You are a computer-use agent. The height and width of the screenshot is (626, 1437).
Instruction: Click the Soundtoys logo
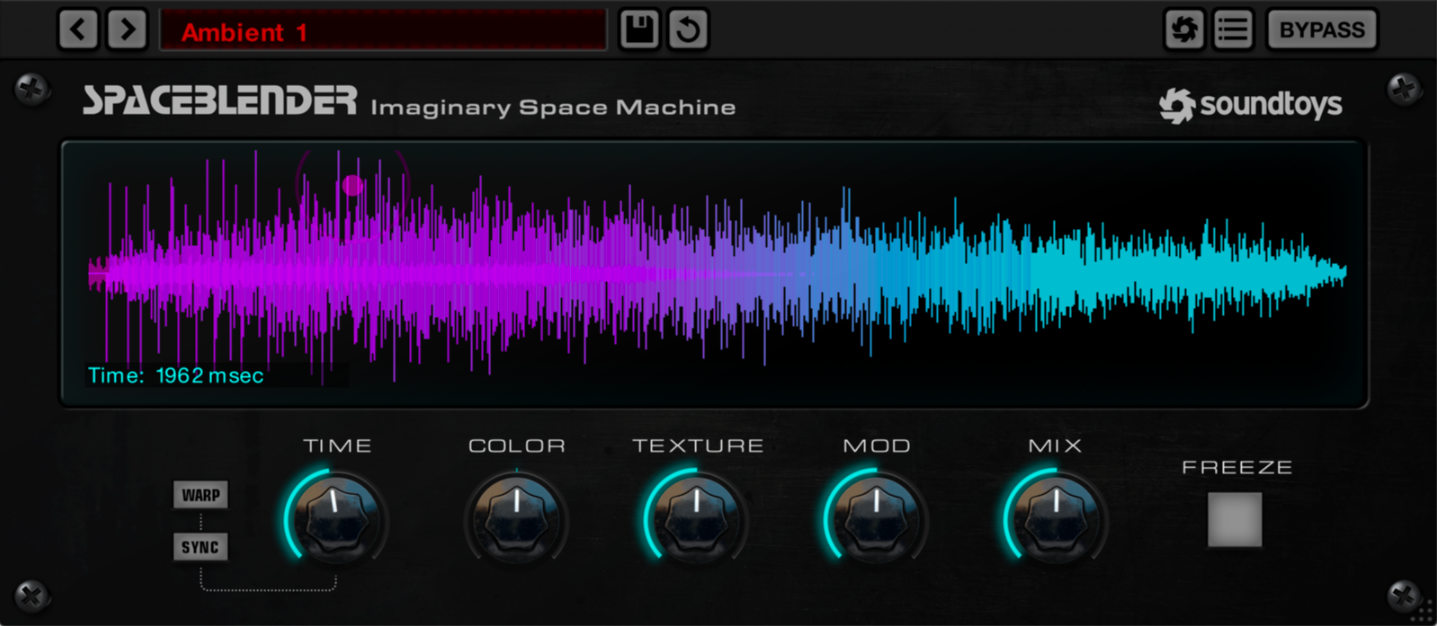(x=1251, y=104)
